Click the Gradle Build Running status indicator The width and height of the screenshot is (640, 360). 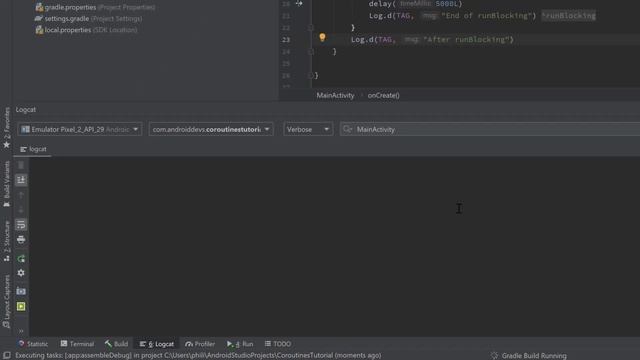[x=529, y=356]
